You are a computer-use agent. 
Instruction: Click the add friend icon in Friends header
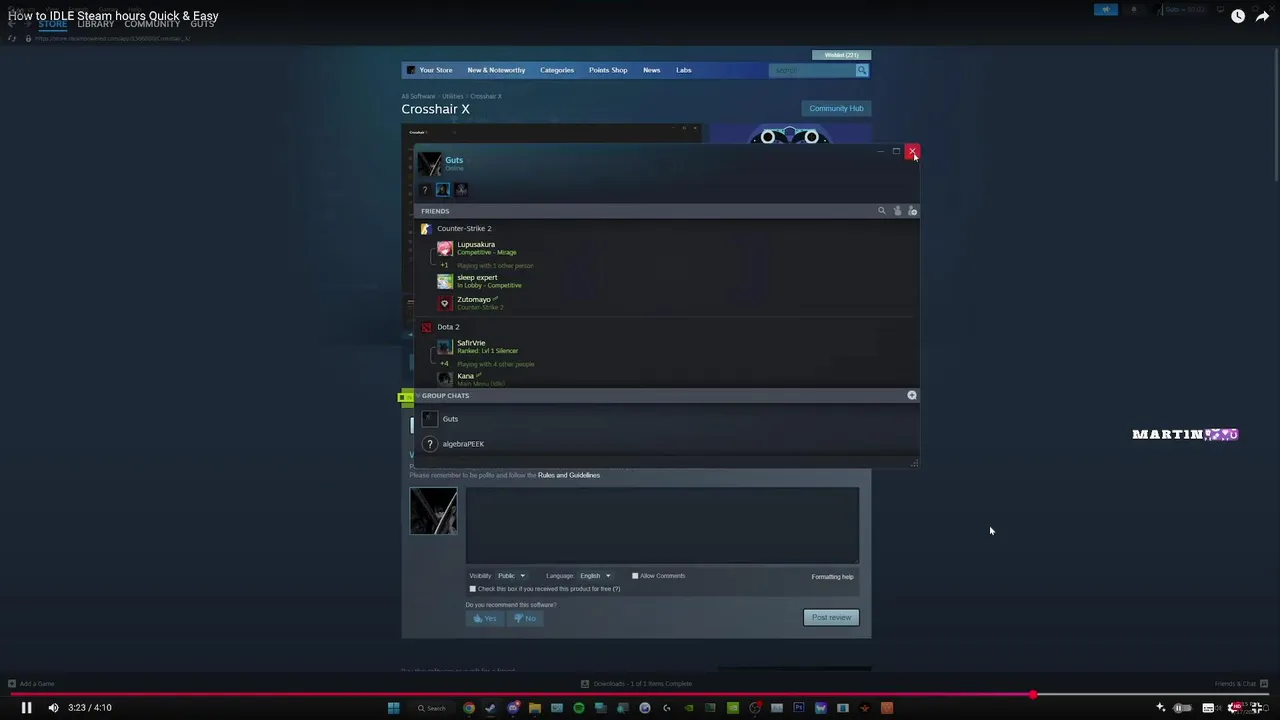912,211
